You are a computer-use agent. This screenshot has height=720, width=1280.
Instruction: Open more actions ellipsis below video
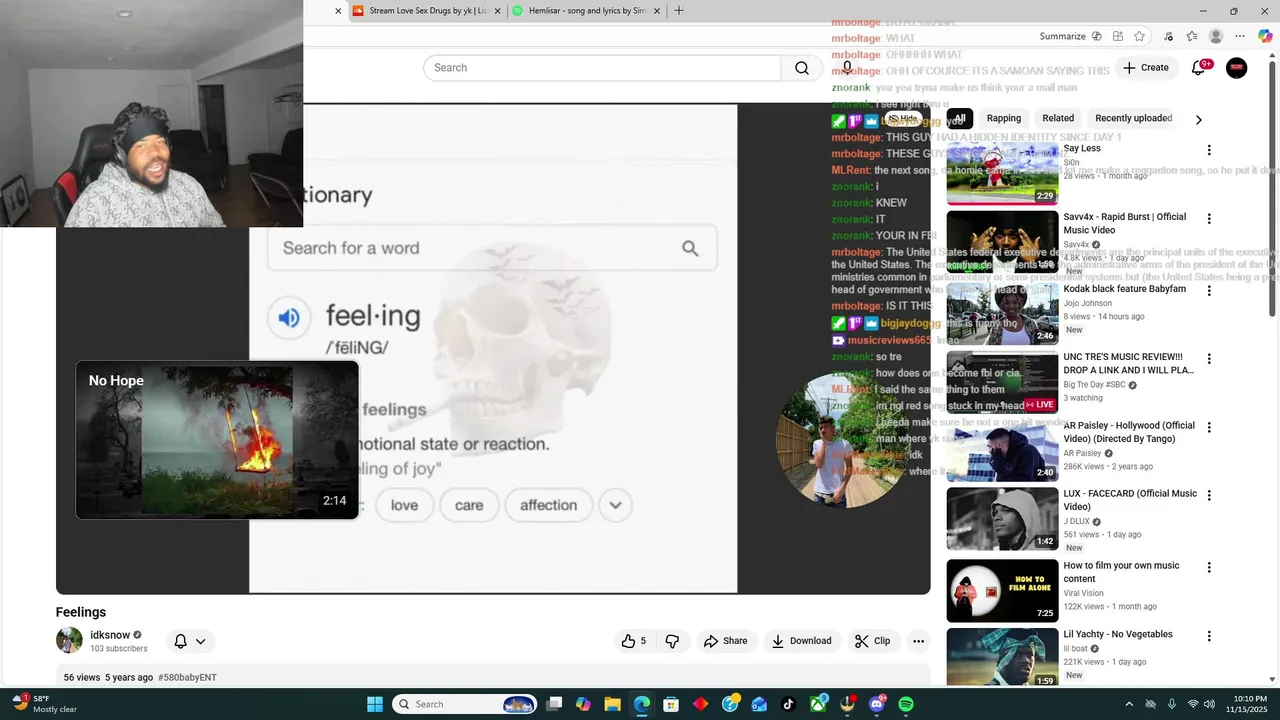click(x=918, y=641)
